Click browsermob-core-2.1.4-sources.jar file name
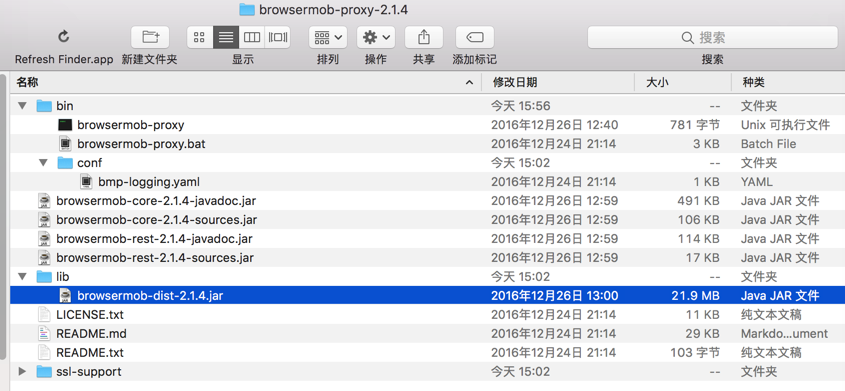The height and width of the screenshot is (391, 845). coord(156,220)
